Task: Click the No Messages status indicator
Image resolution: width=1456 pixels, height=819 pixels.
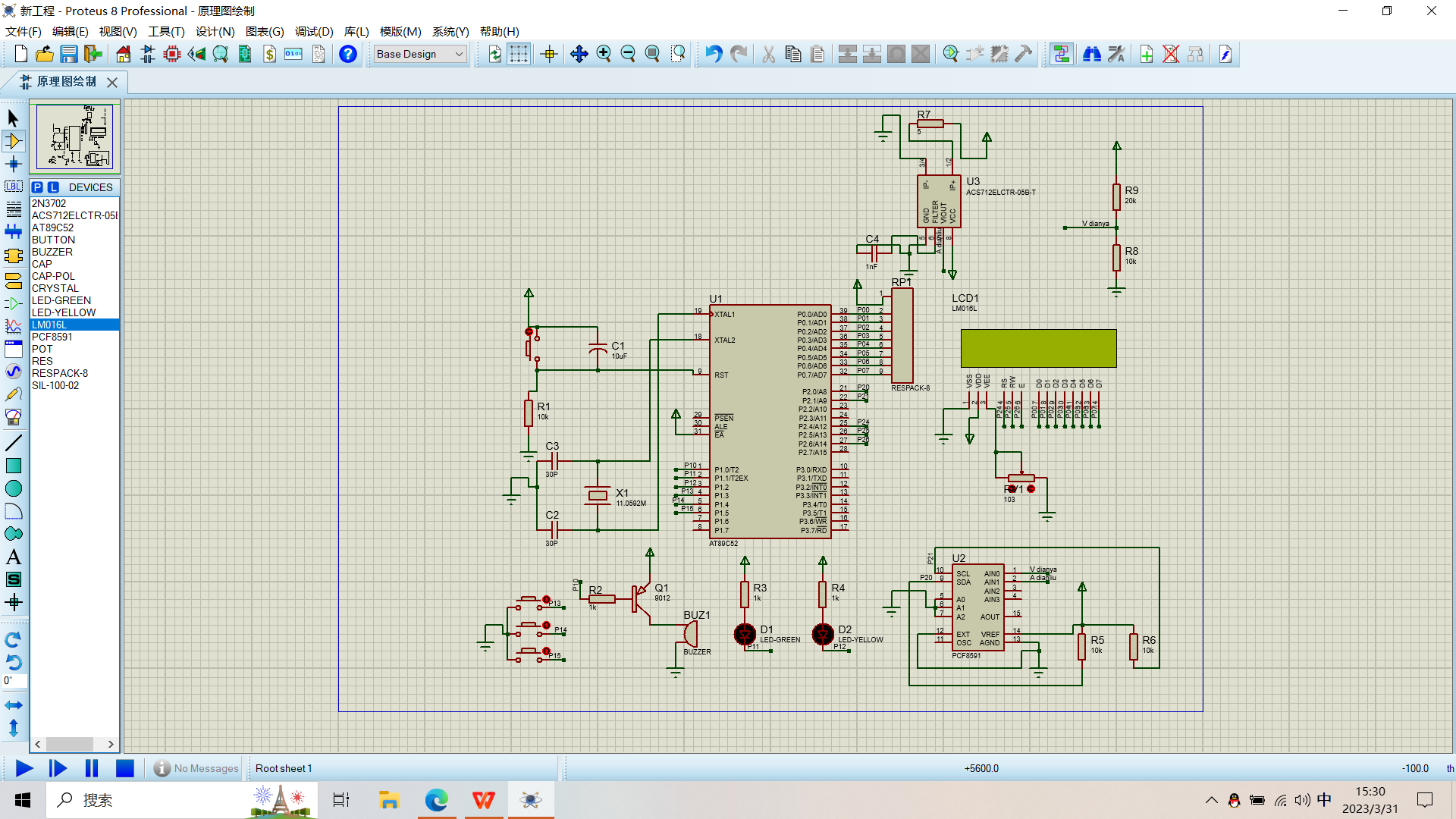Action: point(196,768)
